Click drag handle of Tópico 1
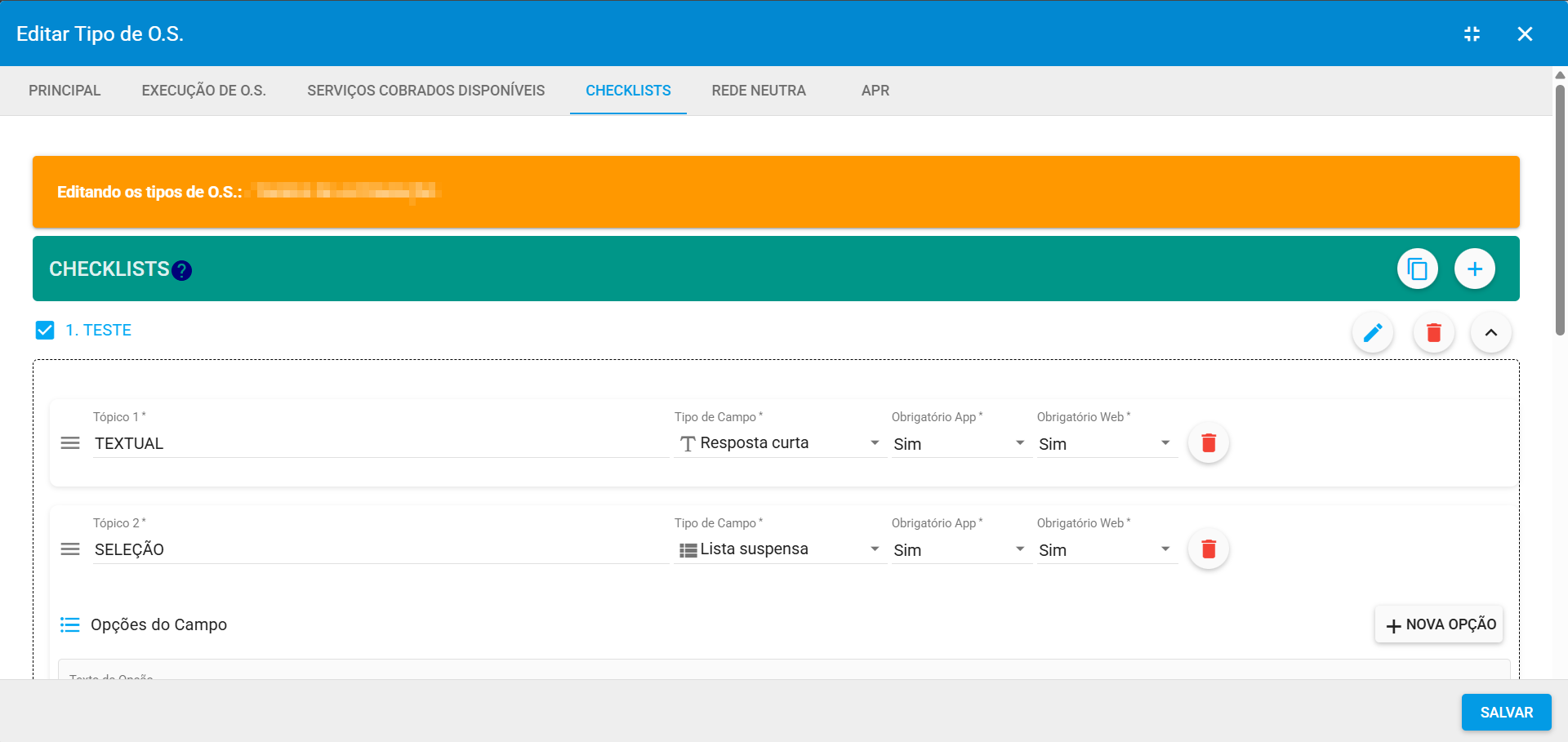The image size is (1568, 742). 70,443
